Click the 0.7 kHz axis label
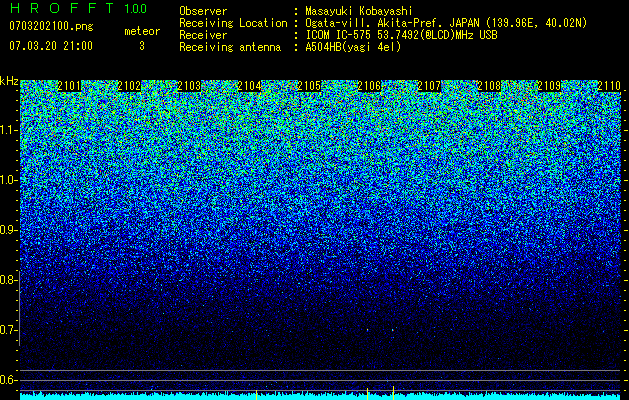 coord(8,330)
